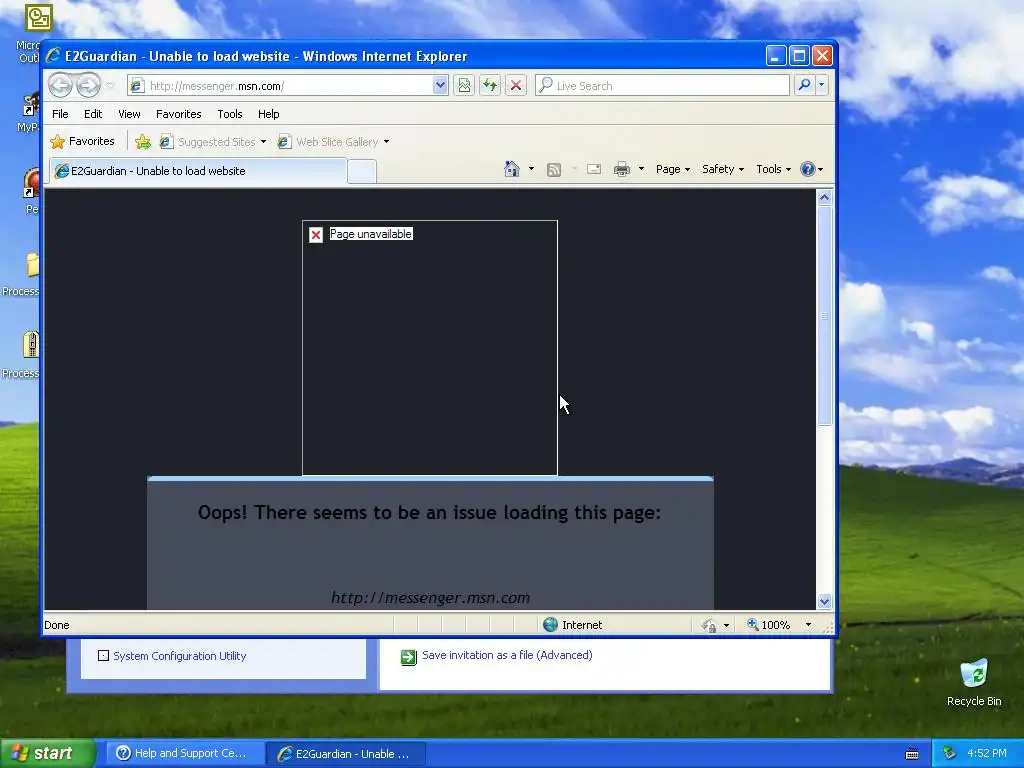This screenshot has height=768, width=1024.
Task: Click the green arrow Save invitation icon
Action: click(x=409, y=657)
